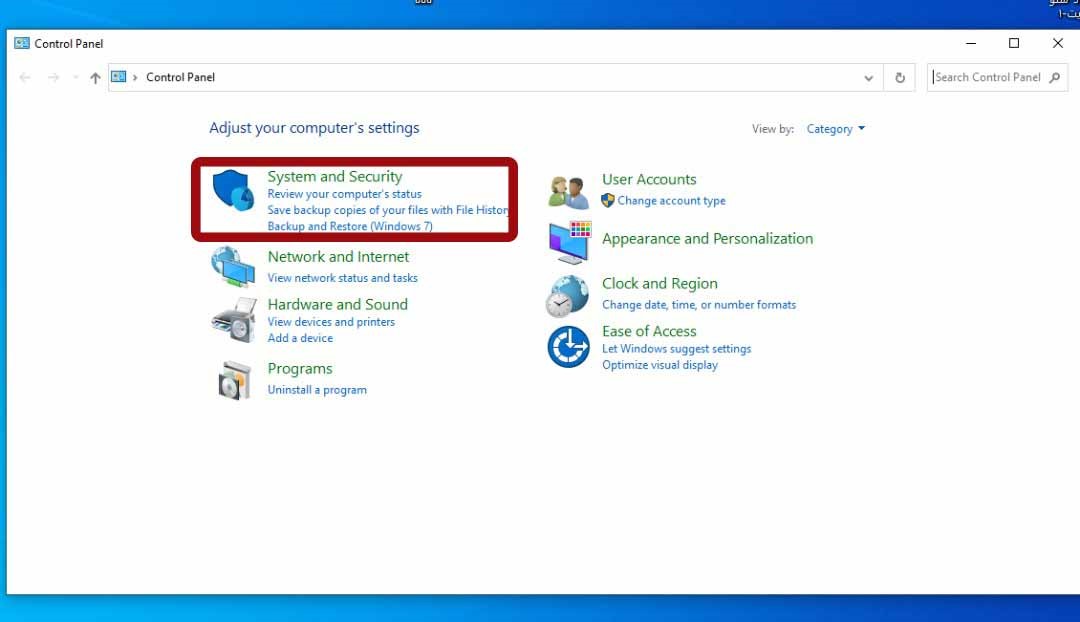
Task: Refresh the Control Panel address bar
Action: click(900, 77)
